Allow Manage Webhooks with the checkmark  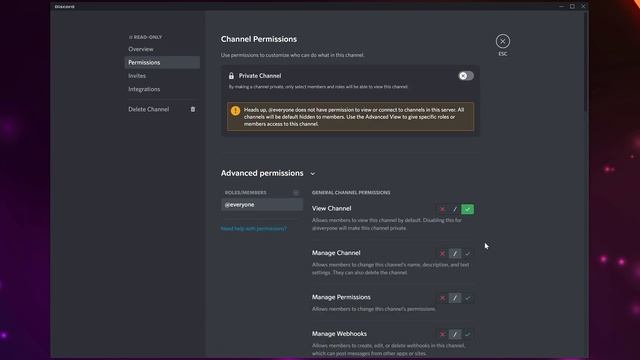pos(467,334)
